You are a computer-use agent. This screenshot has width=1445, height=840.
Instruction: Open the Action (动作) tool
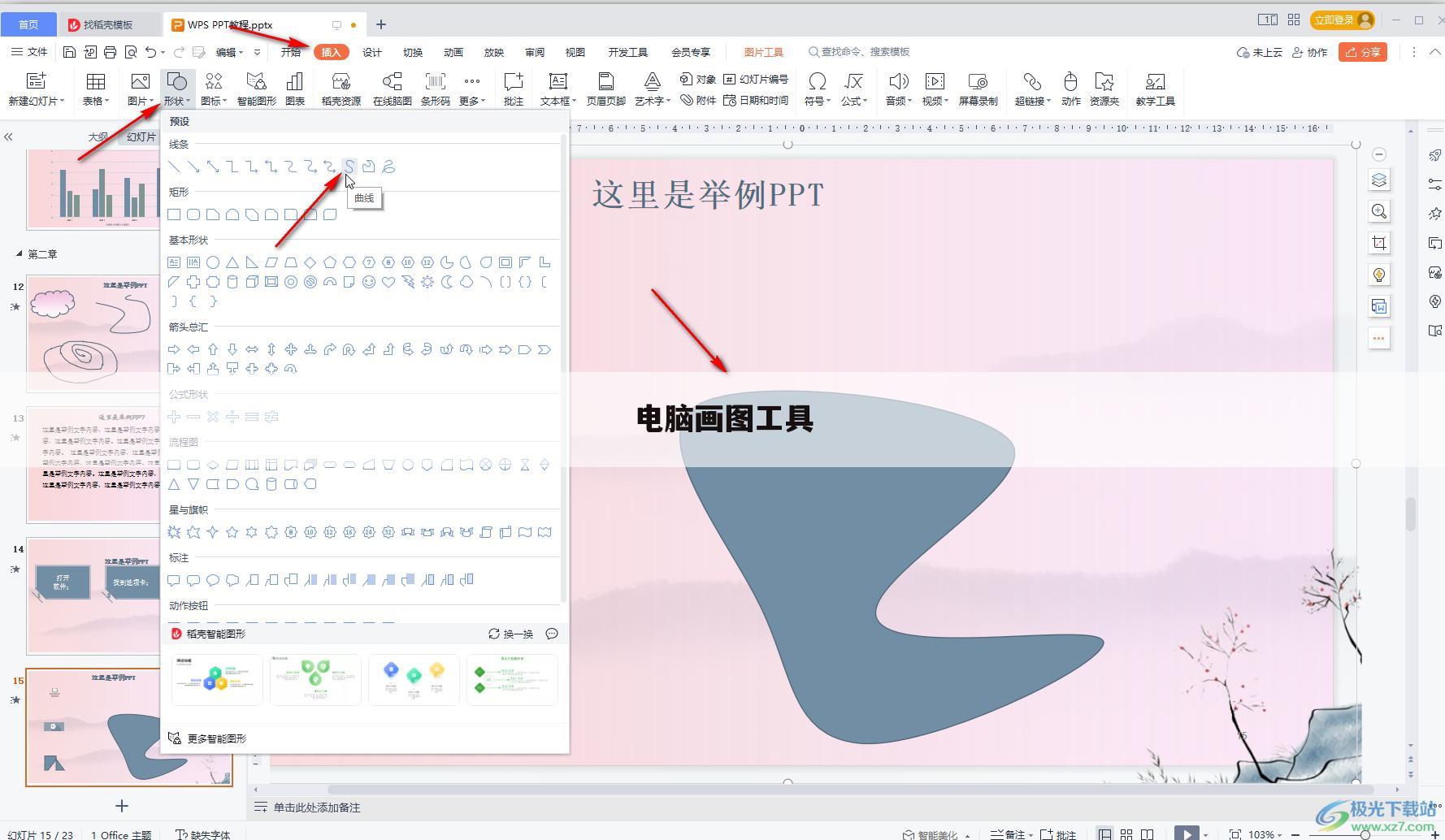[1071, 89]
